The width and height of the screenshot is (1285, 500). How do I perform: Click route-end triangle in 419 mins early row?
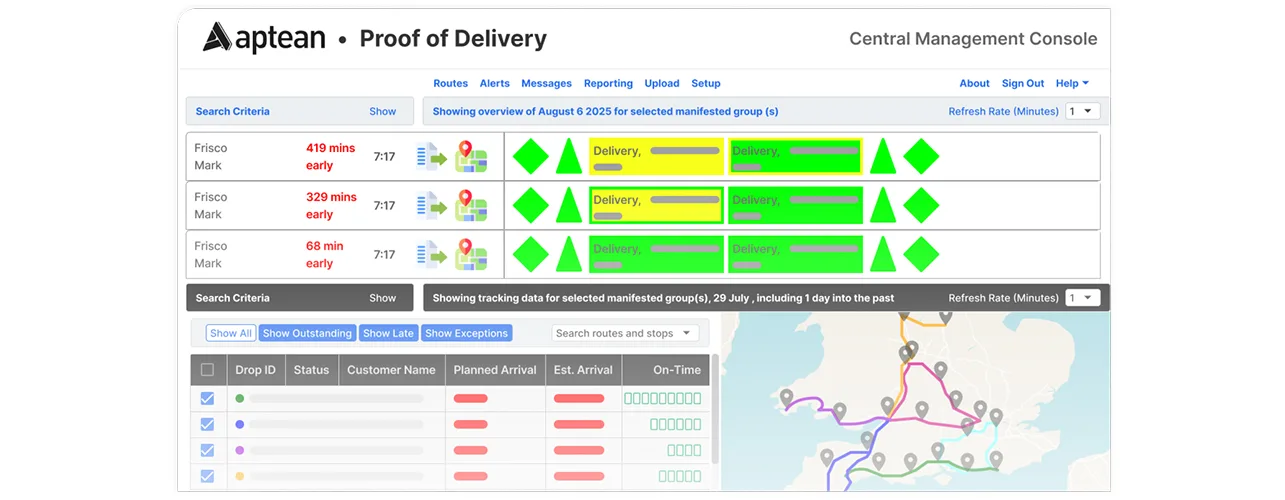tap(882, 157)
